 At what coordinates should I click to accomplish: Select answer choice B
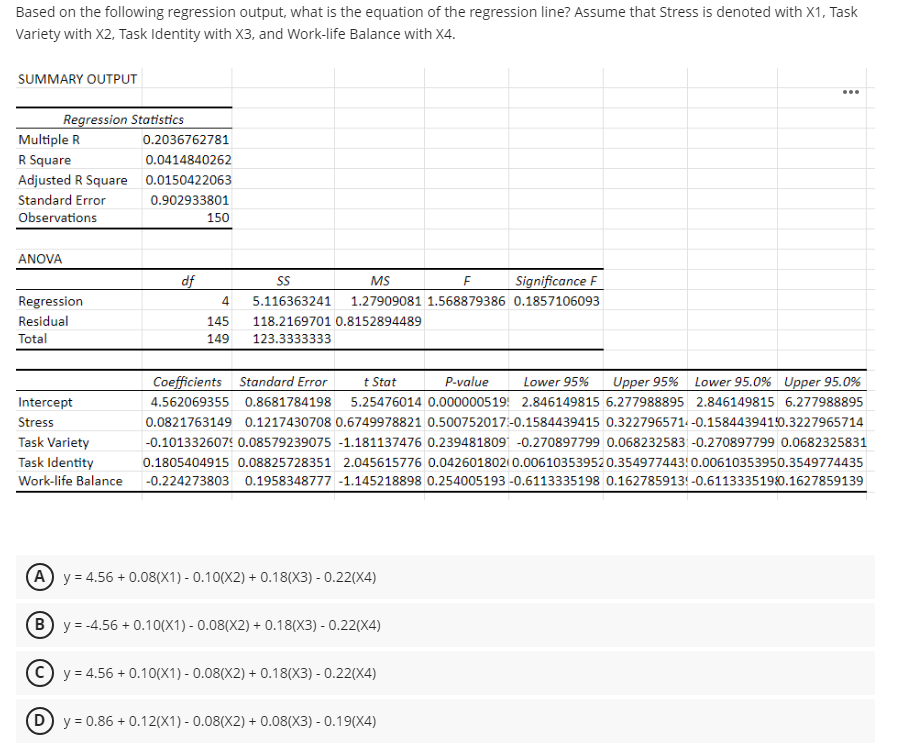click(x=39, y=624)
